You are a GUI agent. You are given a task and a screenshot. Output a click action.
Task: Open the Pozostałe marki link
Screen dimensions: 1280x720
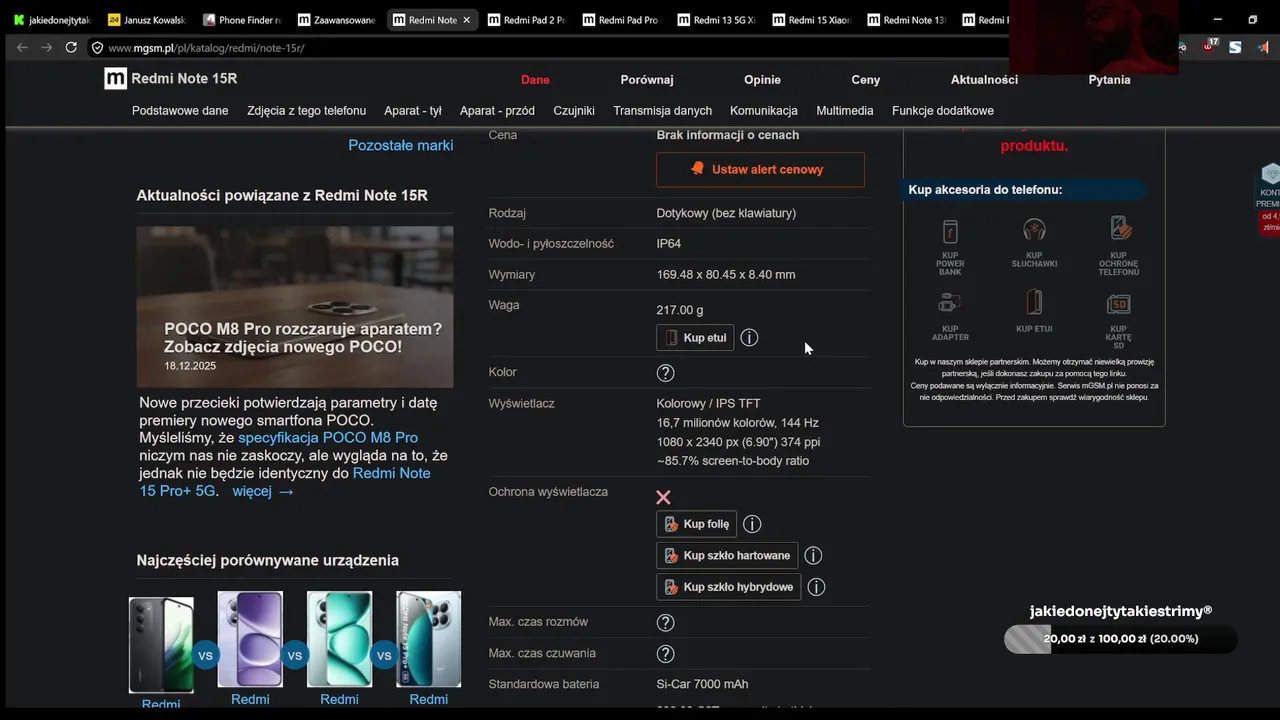tap(400, 145)
